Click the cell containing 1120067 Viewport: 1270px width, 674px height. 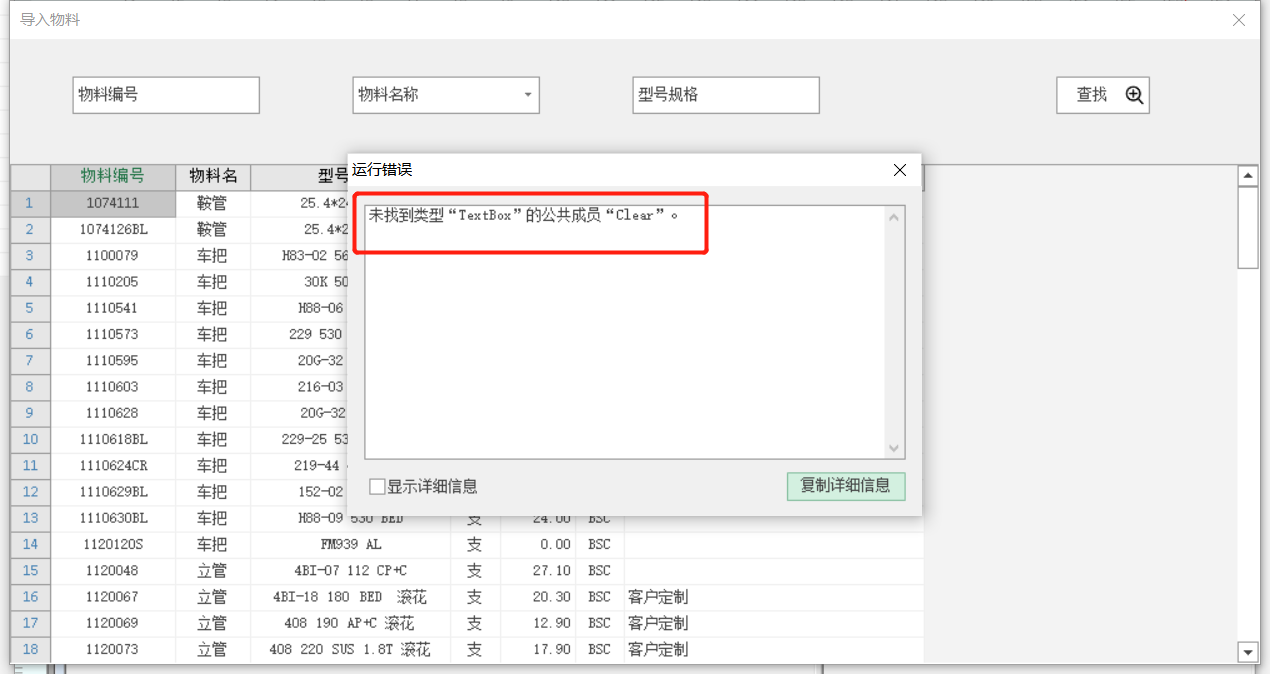113,597
